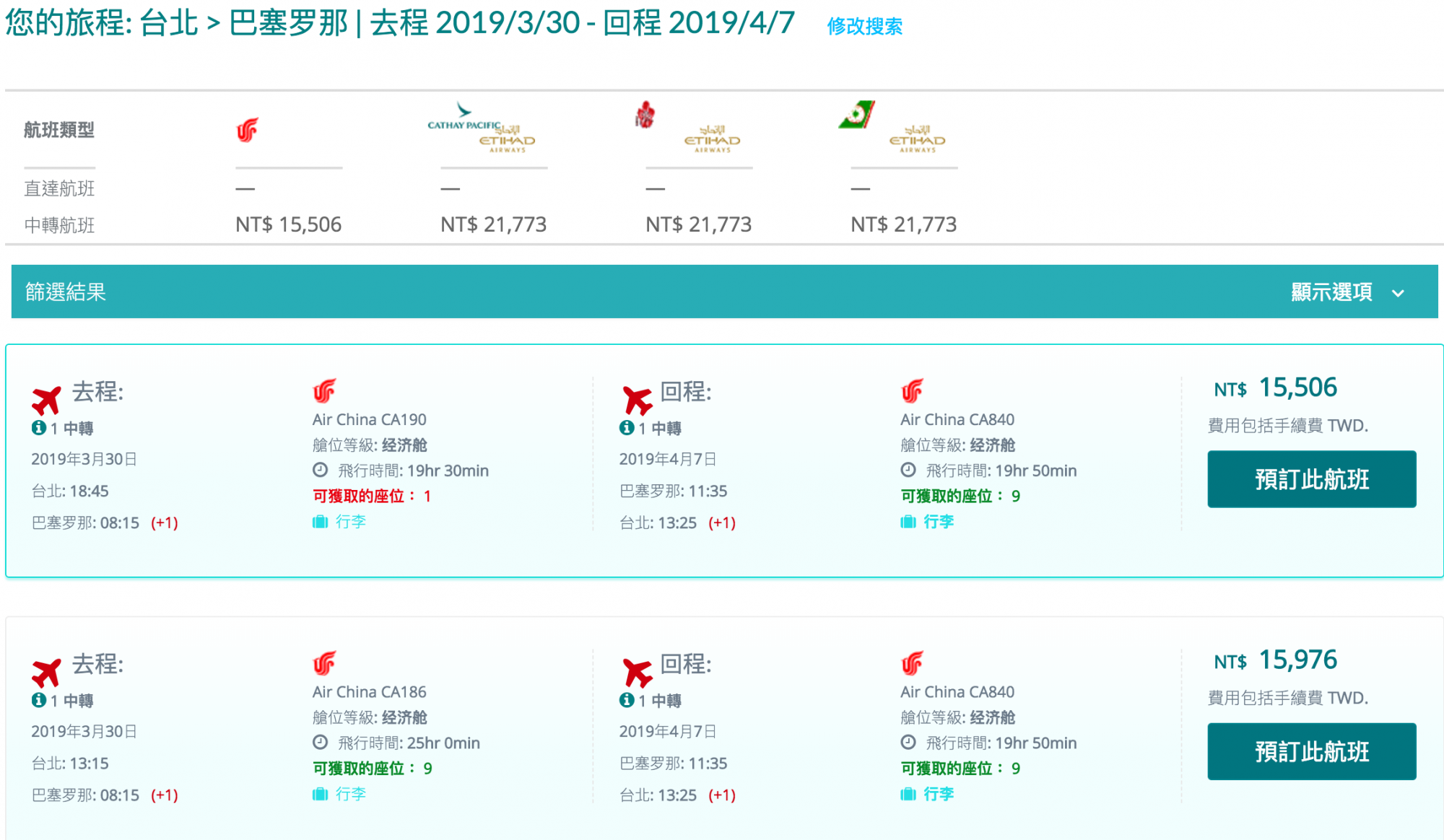Viewport: 1444px width, 840px height.
Task: Click the Hong Kong Airlines Etihad logo
Action: coord(690,128)
